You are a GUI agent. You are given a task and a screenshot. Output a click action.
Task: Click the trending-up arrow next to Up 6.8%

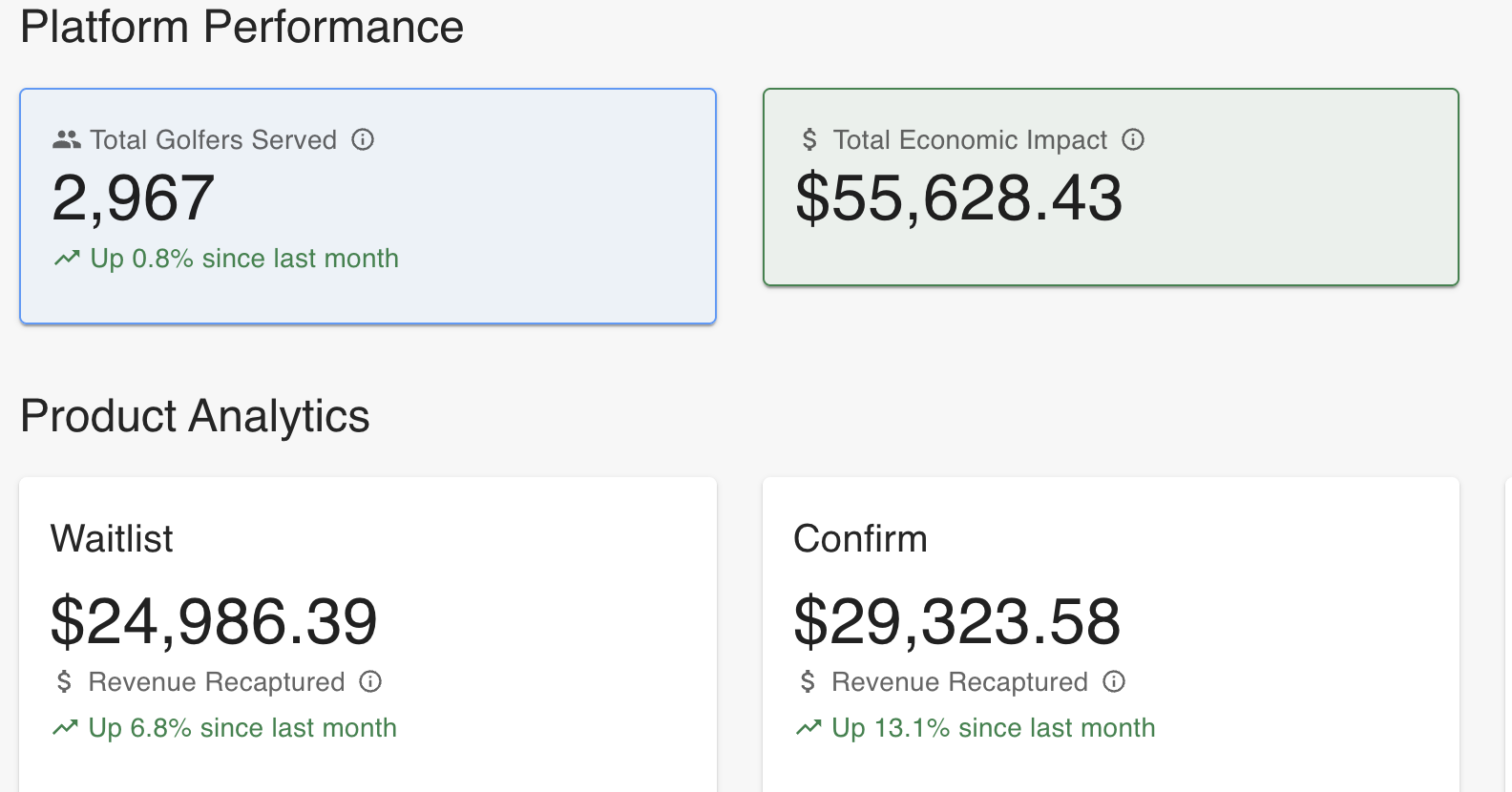65,728
